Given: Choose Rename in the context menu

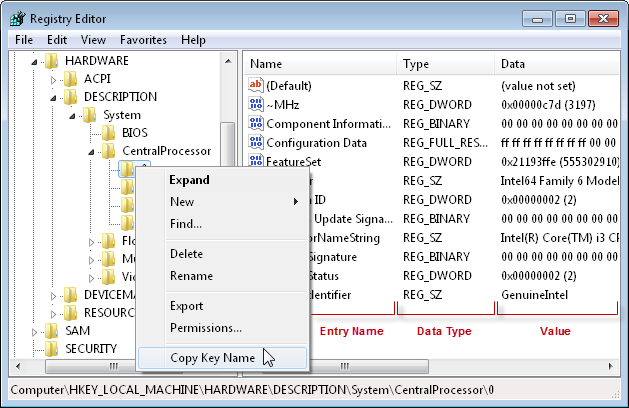Looking at the screenshot, I should pos(223,276).
